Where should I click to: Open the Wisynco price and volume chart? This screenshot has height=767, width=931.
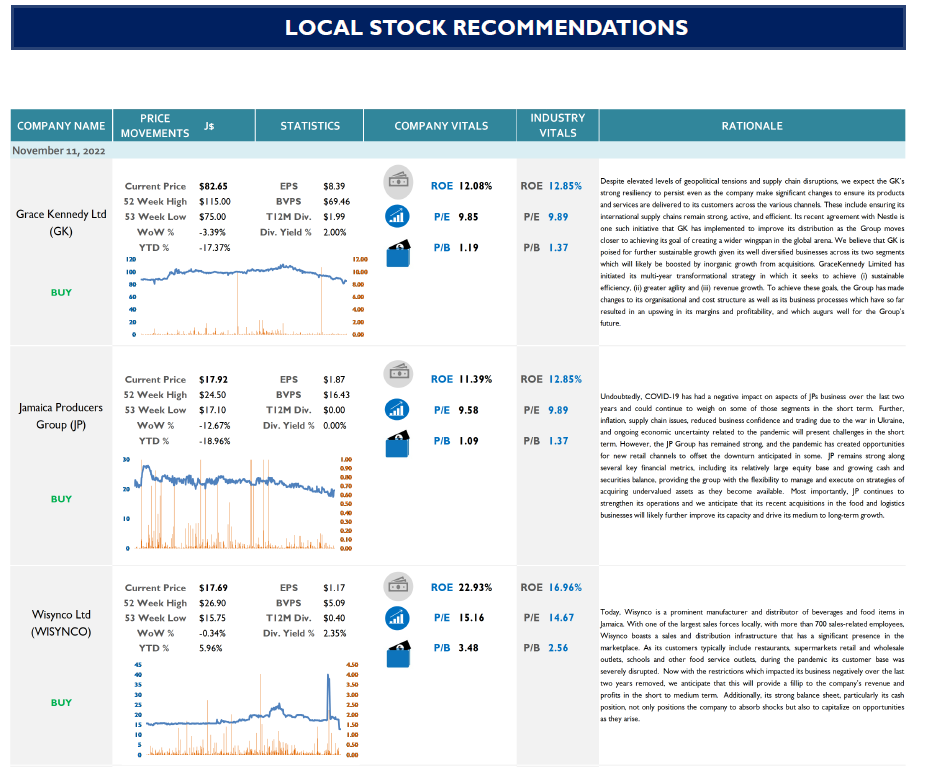(245, 710)
